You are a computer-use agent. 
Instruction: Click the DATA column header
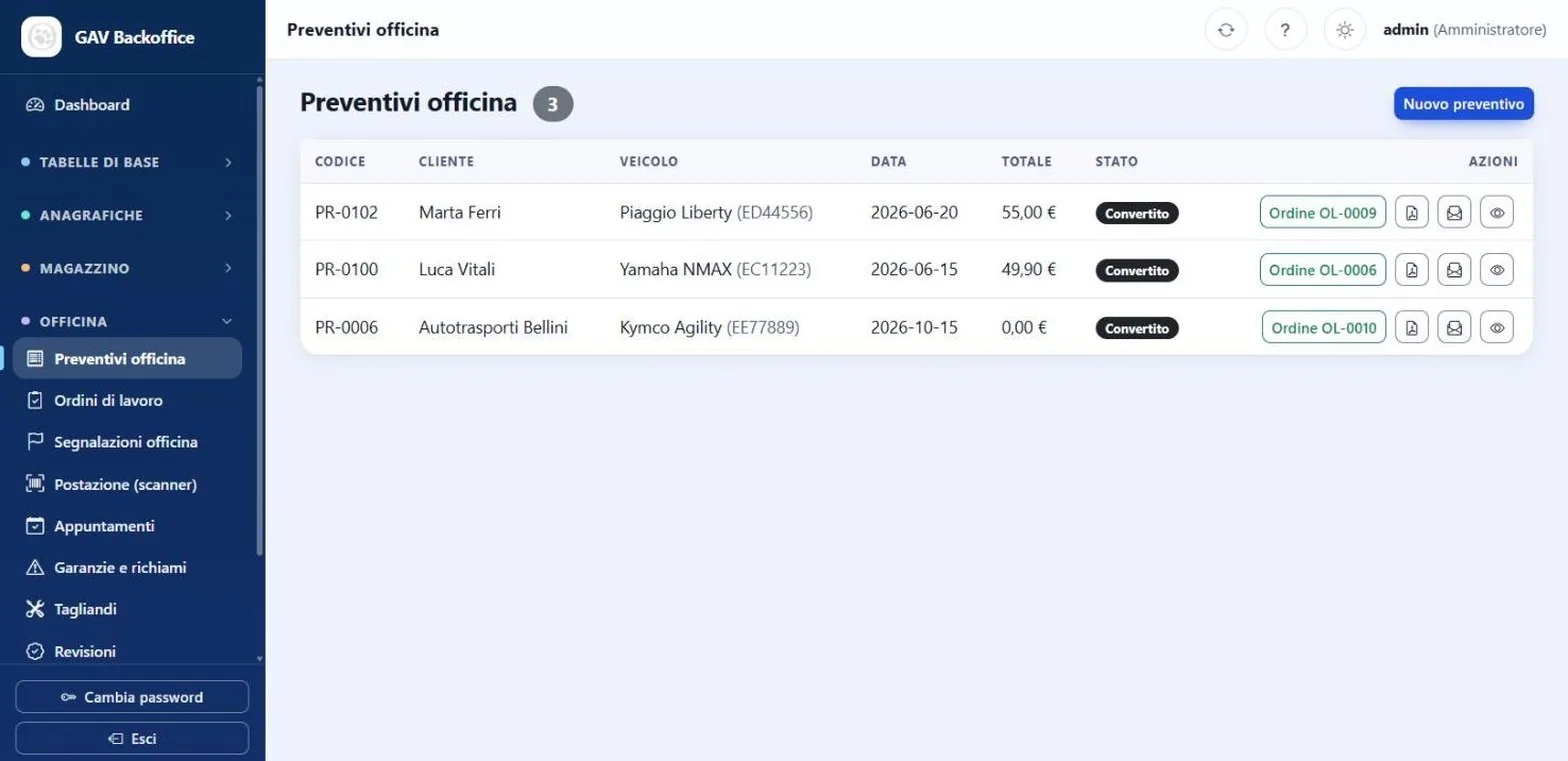(x=889, y=162)
